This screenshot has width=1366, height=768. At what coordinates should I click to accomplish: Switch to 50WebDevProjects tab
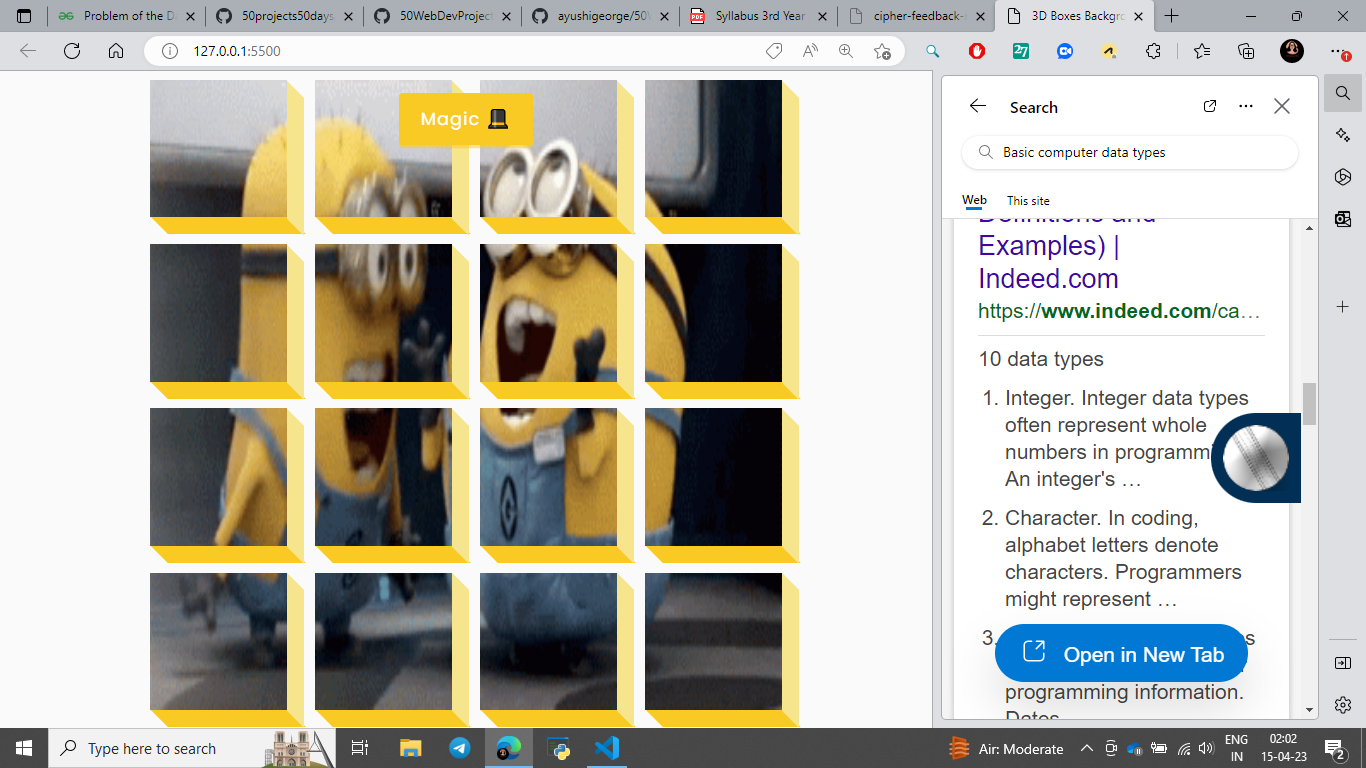point(443,16)
